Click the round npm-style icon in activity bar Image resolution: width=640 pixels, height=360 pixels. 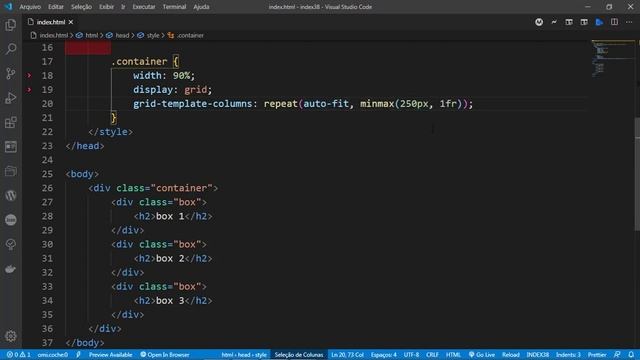coord(11,220)
